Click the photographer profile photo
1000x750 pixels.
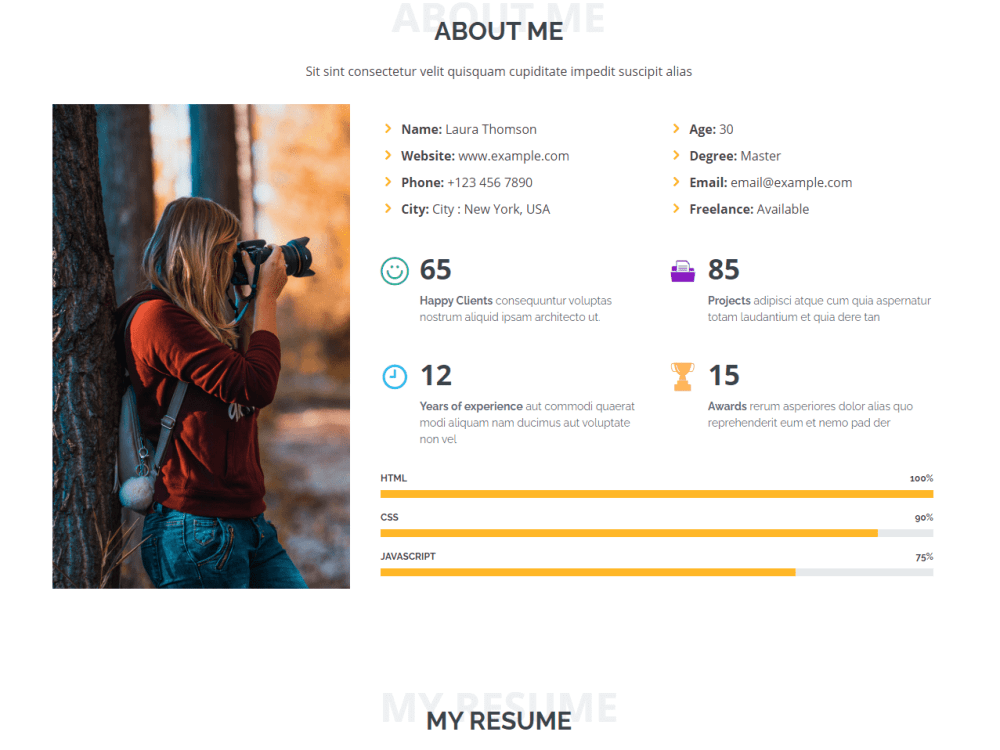click(201, 346)
